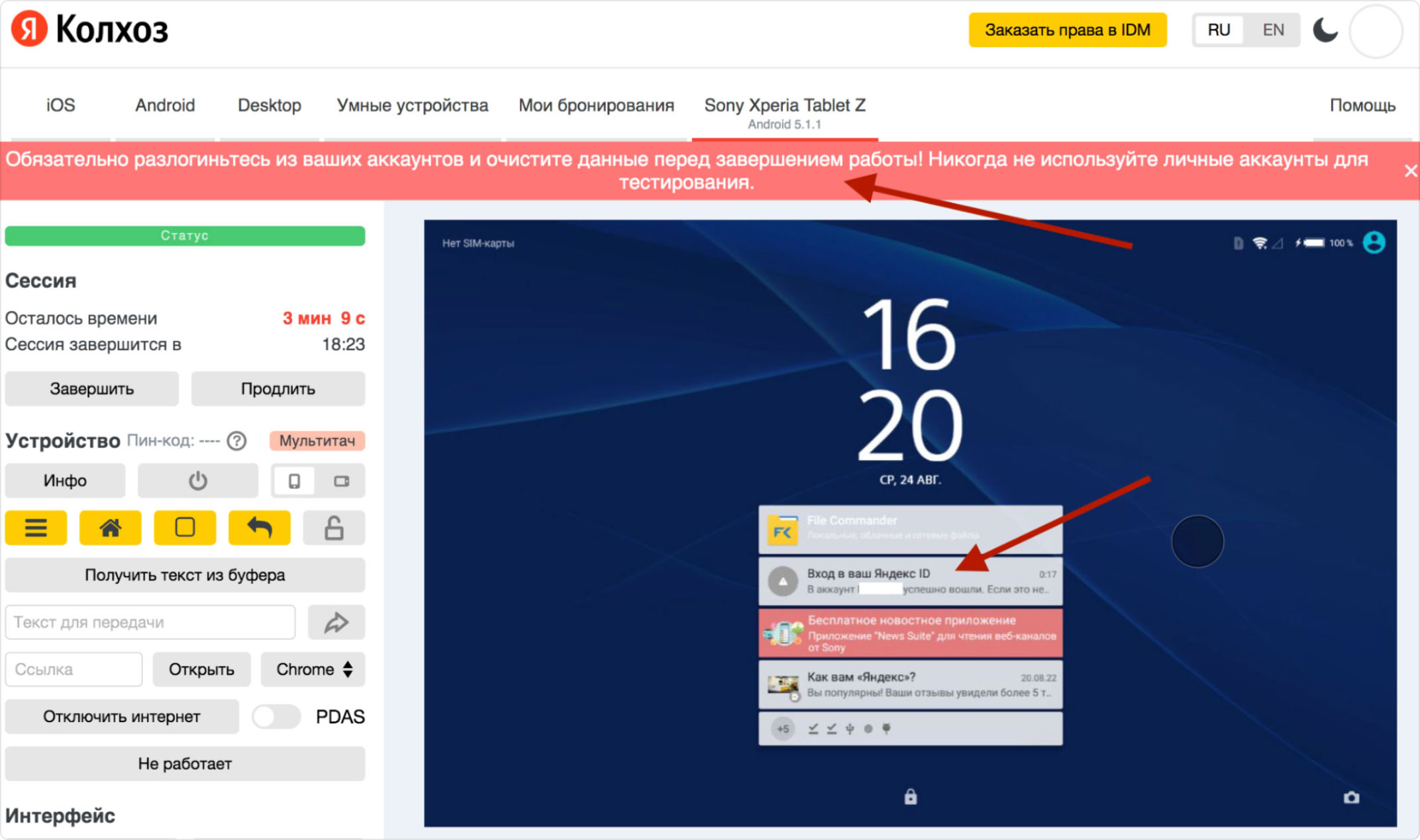Click session end time 18:23
Screen dimensions: 1420x840
click(x=343, y=344)
